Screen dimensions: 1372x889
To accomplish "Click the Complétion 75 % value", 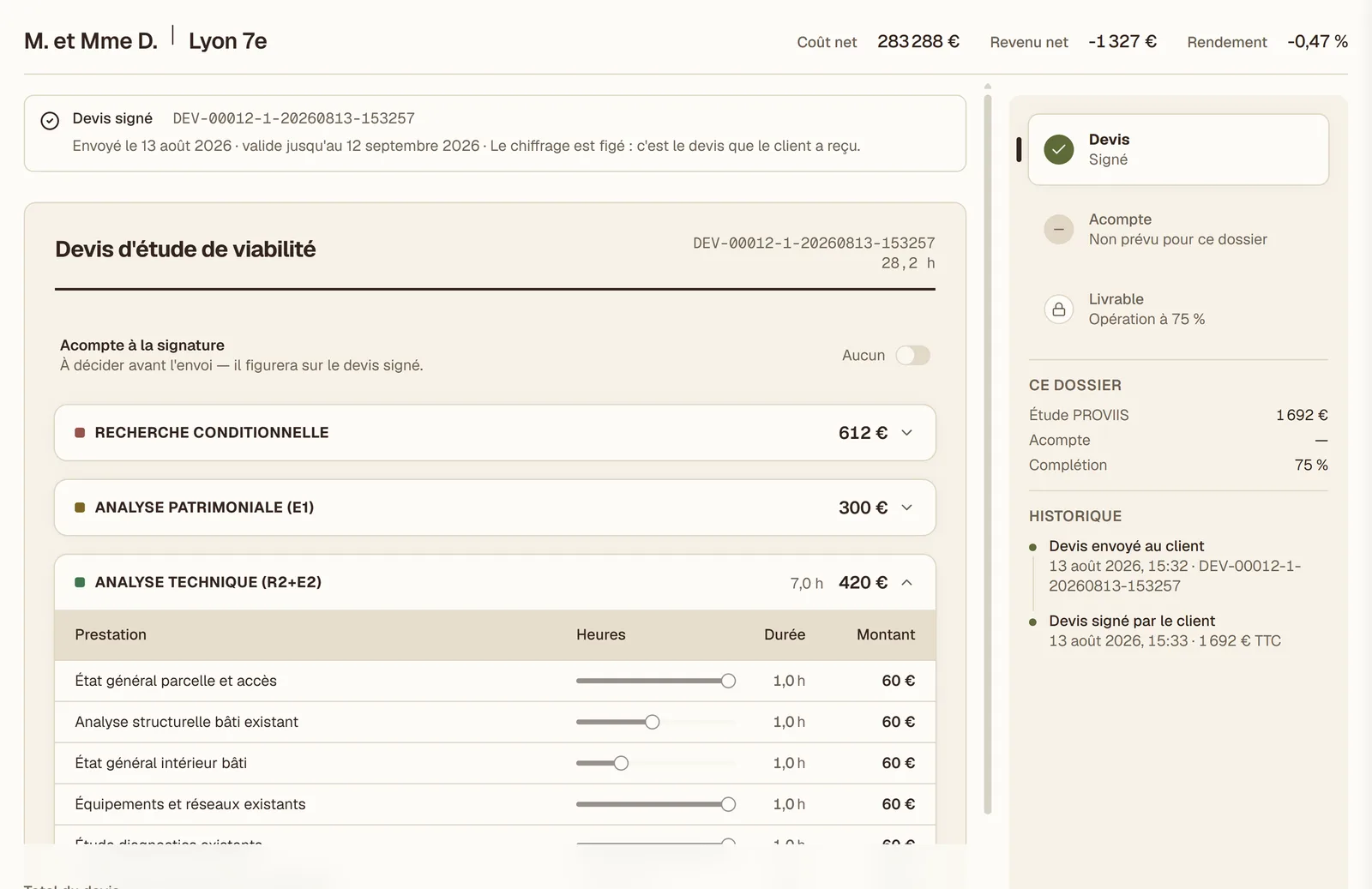I will [1311, 465].
